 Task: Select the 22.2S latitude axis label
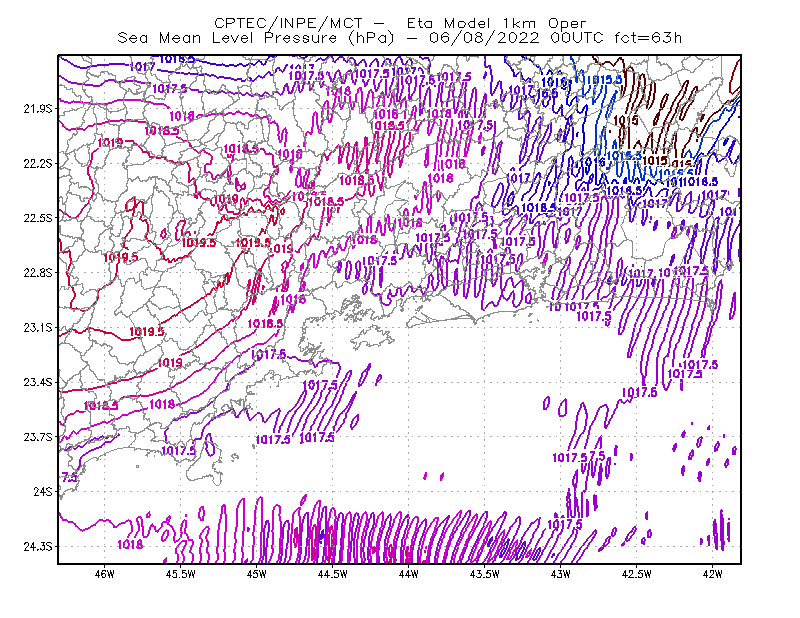tap(38, 163)
